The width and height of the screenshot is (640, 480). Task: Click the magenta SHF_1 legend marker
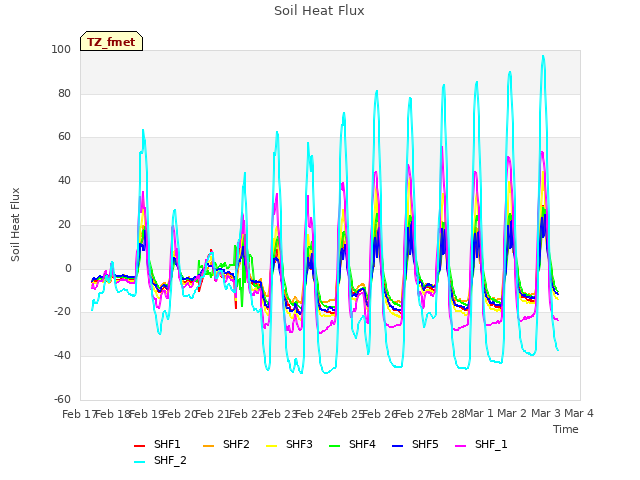pyautogui.click(x=460, y=446)
